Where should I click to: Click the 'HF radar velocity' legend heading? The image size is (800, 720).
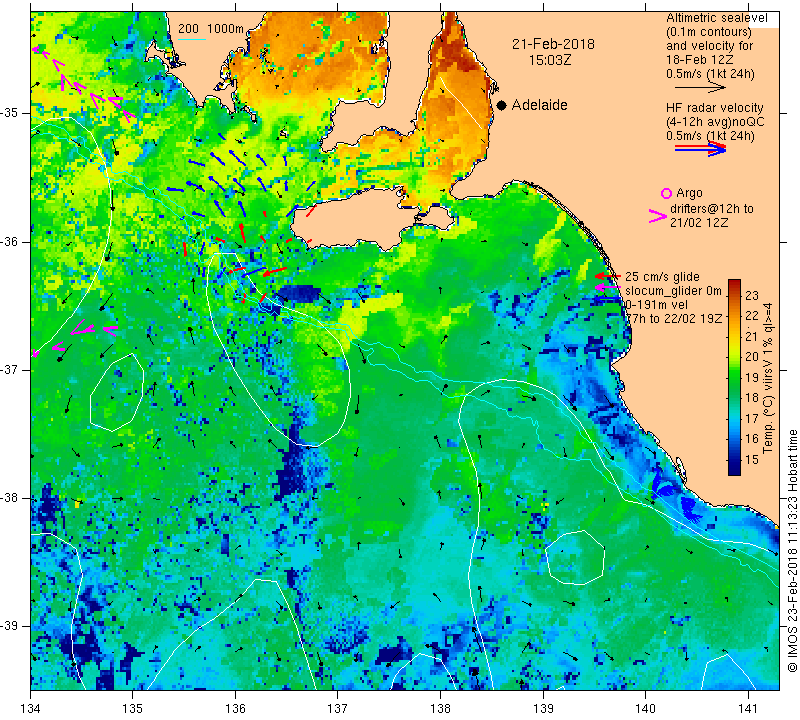pyautogui.click(x=714, y=108)
